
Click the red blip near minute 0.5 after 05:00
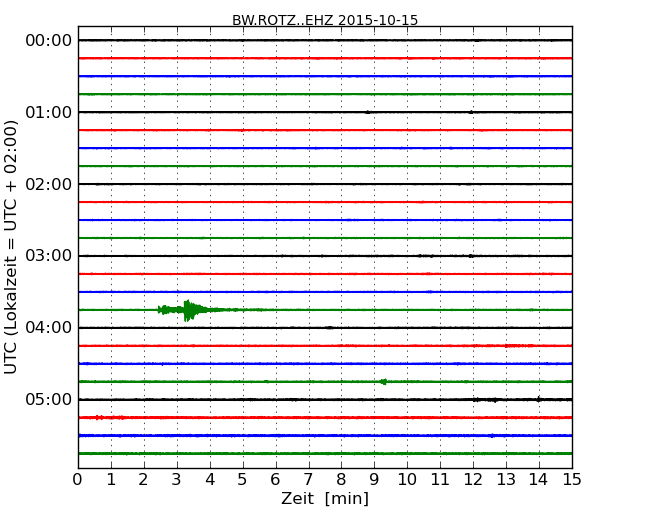click(99, 418)
